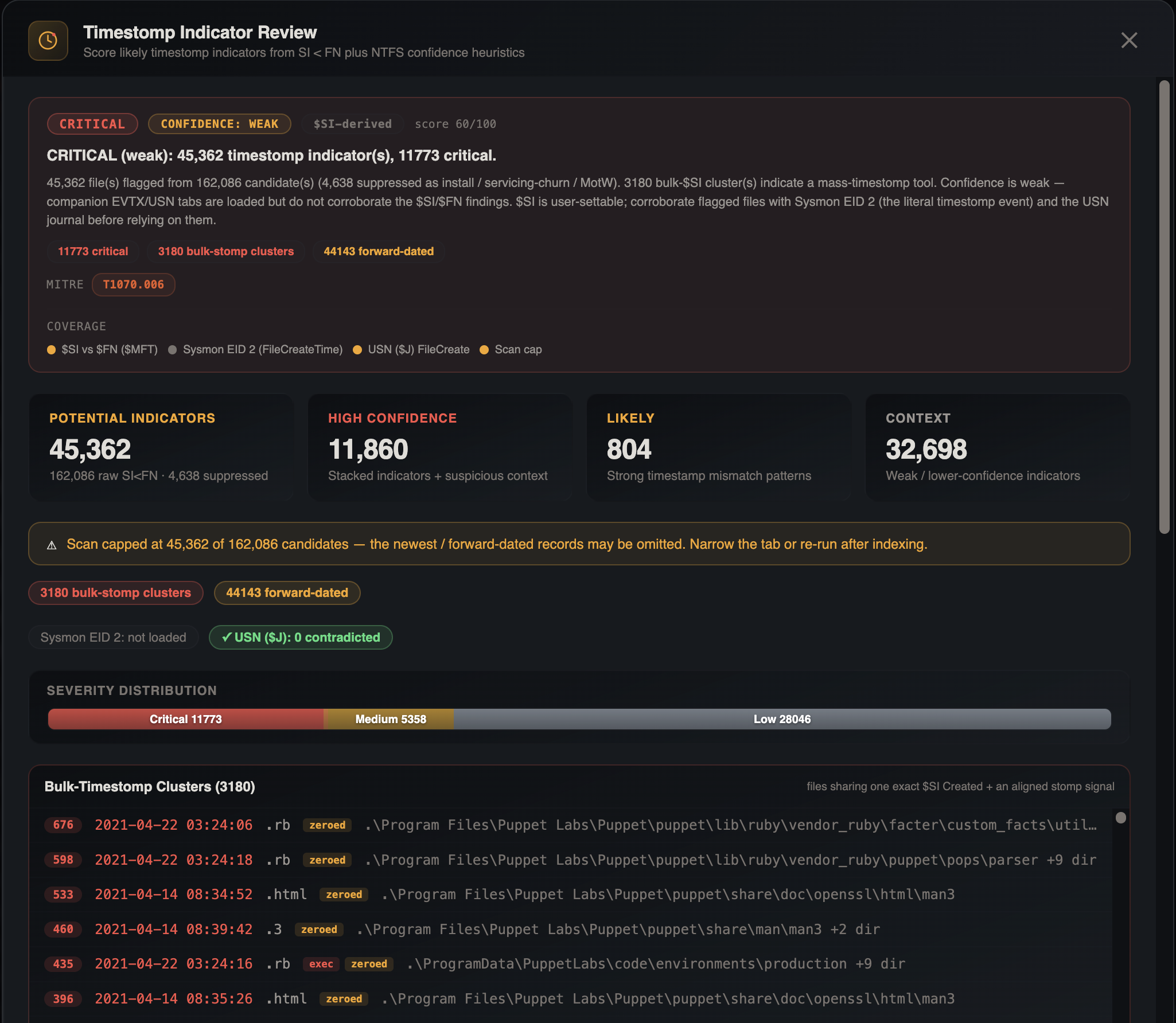Click the $SI-derived tag
This screenshot has height=1023, width=1176.
(352, 124)
